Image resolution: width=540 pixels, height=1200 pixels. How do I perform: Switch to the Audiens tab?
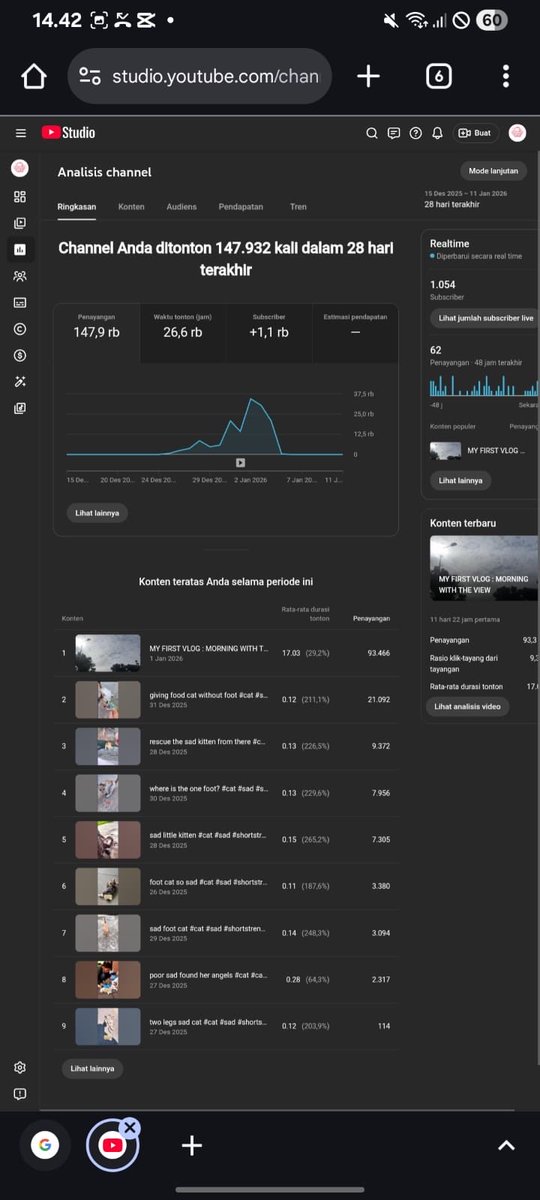pyautogui.click(x=182, y=207)
